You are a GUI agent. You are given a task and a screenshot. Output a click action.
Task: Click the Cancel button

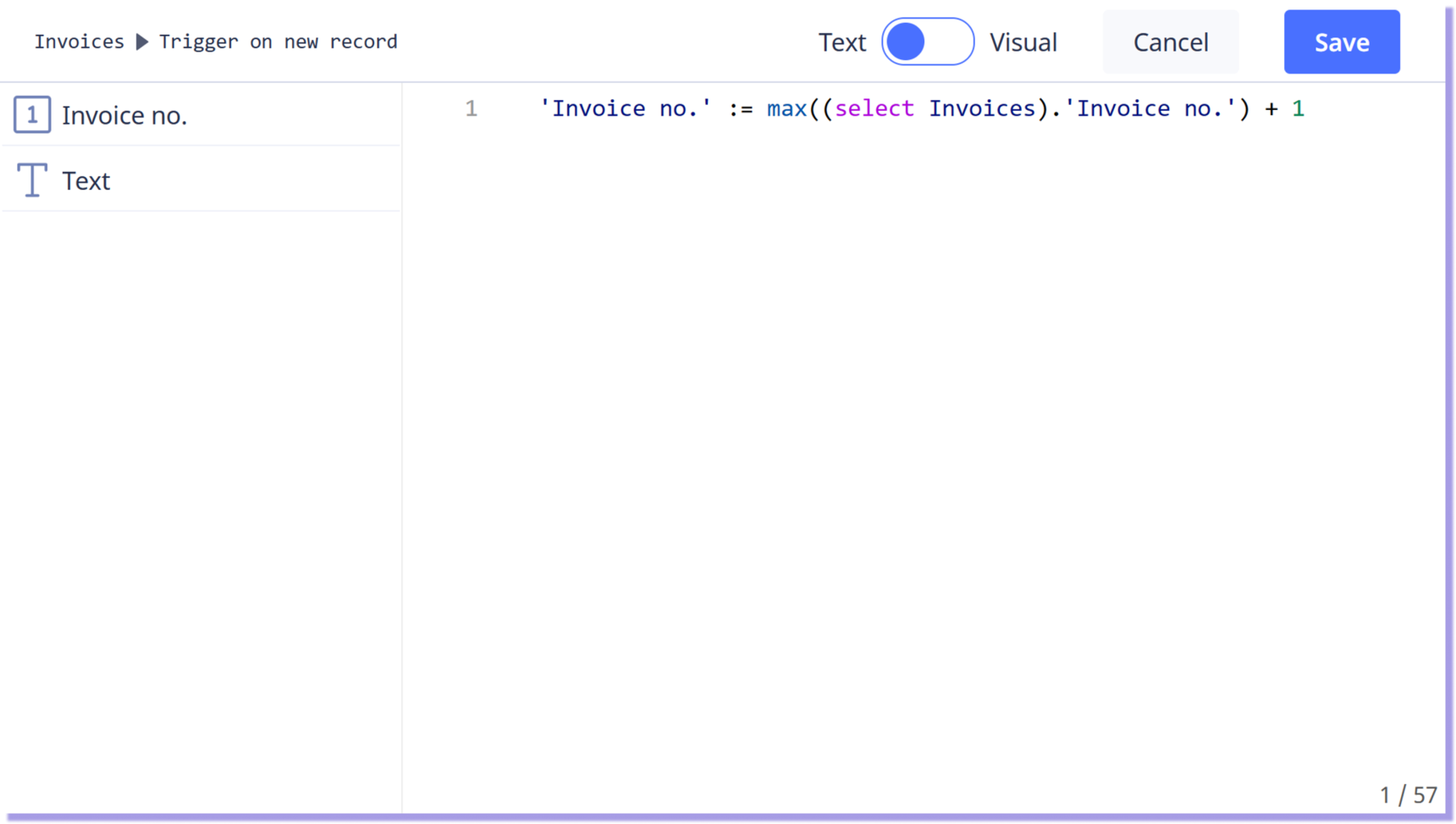point(1171,42)
